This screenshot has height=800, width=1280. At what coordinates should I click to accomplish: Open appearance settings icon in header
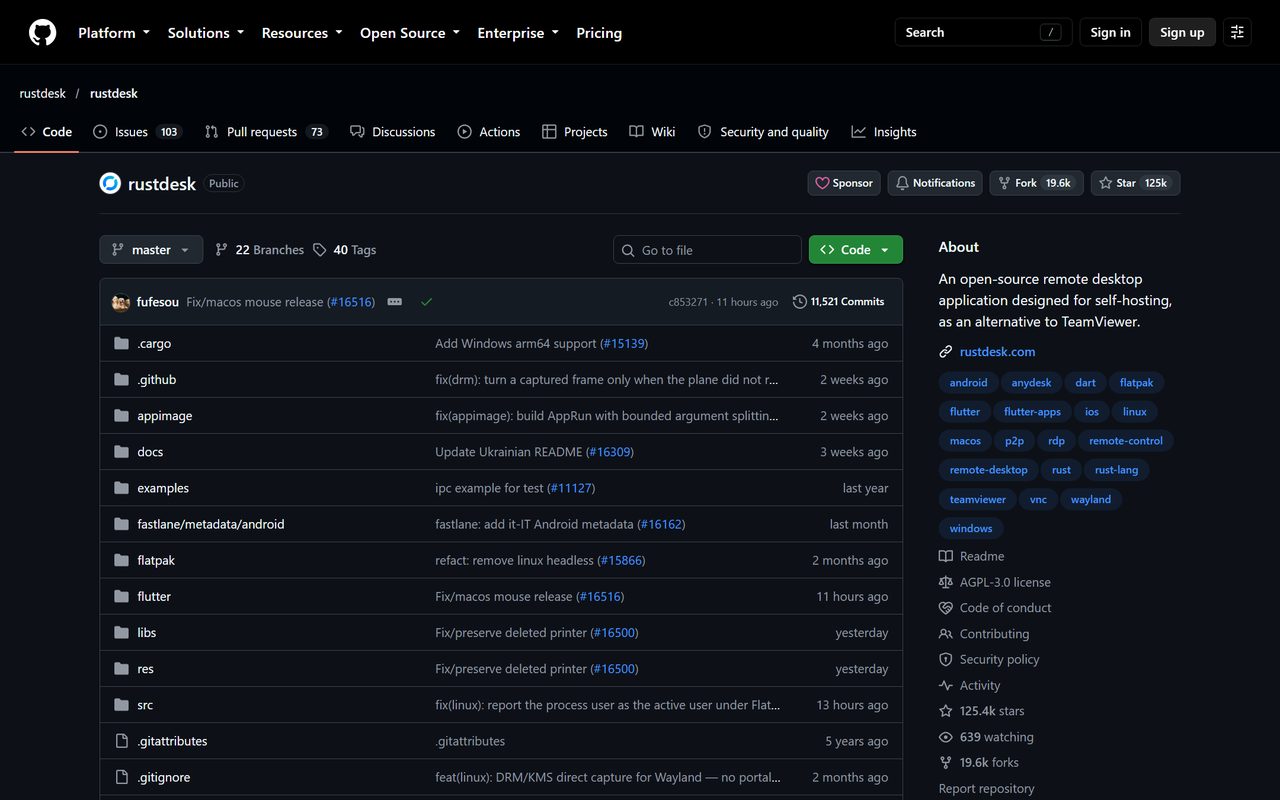tap(1237, 33)
